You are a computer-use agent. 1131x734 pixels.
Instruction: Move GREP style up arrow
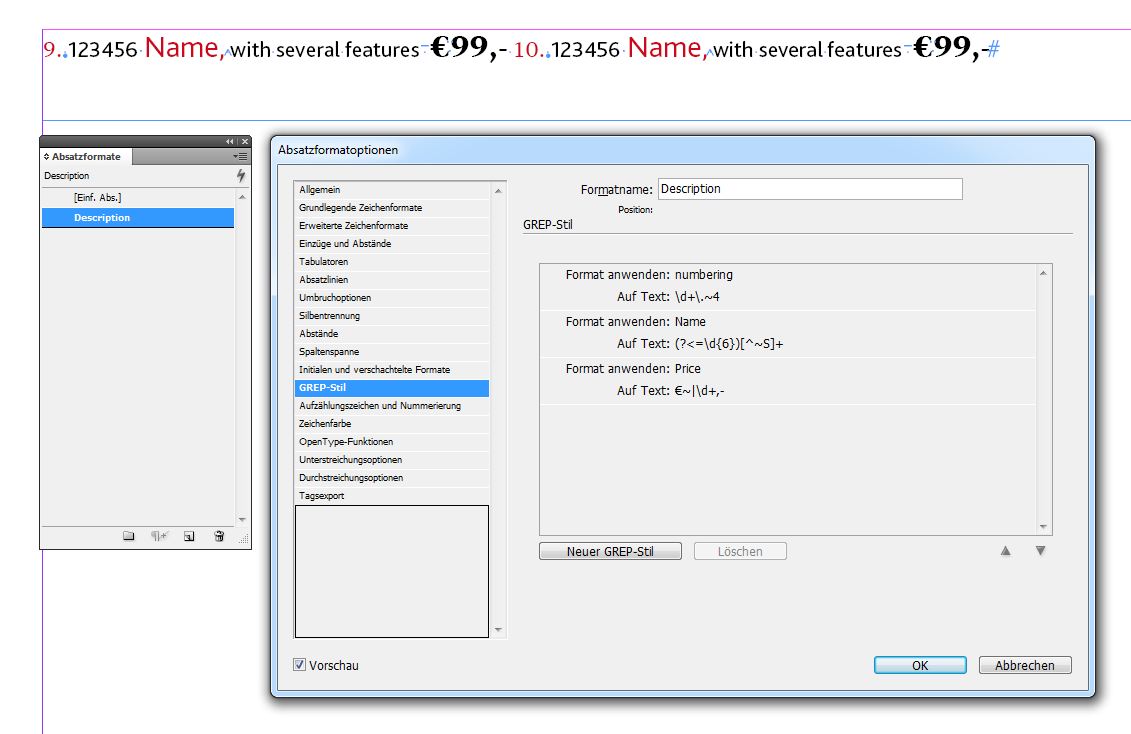click(x=1005, y=551)
